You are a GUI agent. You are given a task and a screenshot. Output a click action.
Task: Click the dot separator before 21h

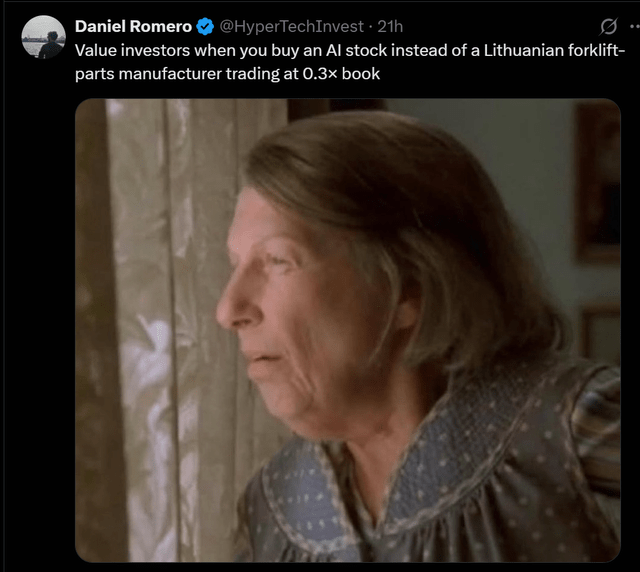370,27
